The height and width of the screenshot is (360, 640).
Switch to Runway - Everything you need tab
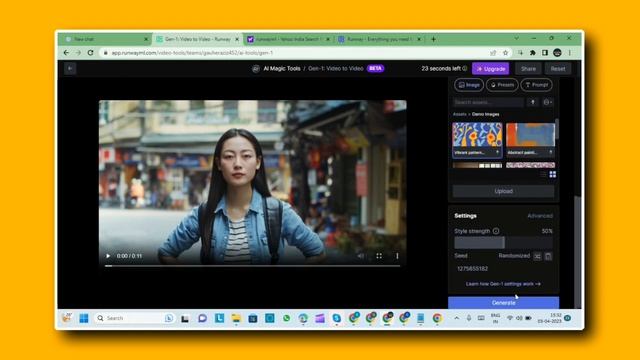(379, 39)
